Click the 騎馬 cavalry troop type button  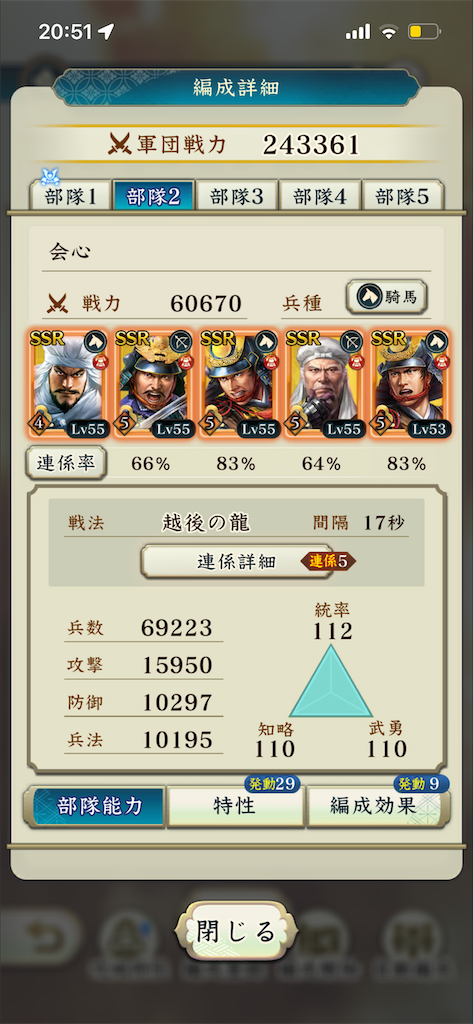387,298
